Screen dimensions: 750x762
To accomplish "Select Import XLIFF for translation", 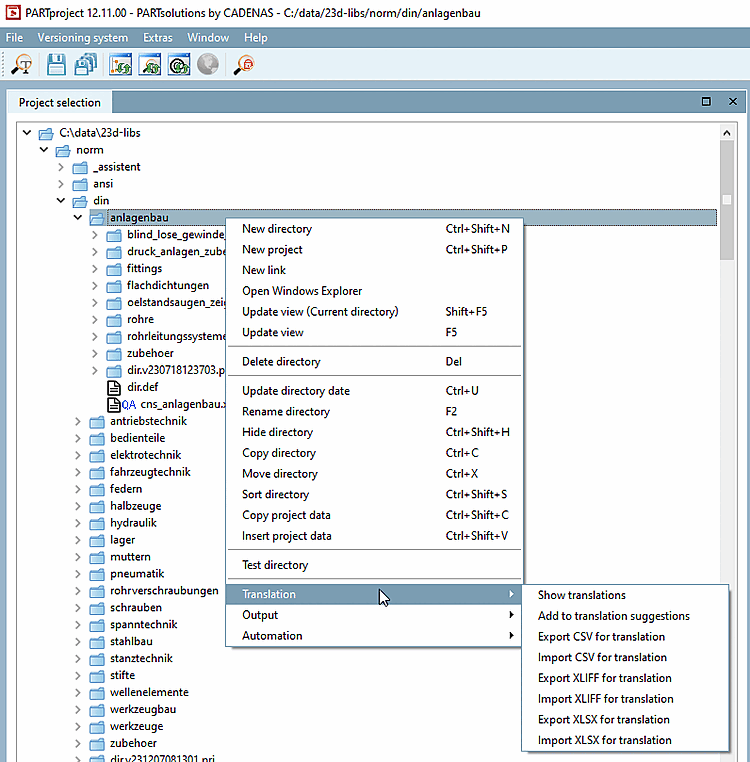I will (625, 699).
